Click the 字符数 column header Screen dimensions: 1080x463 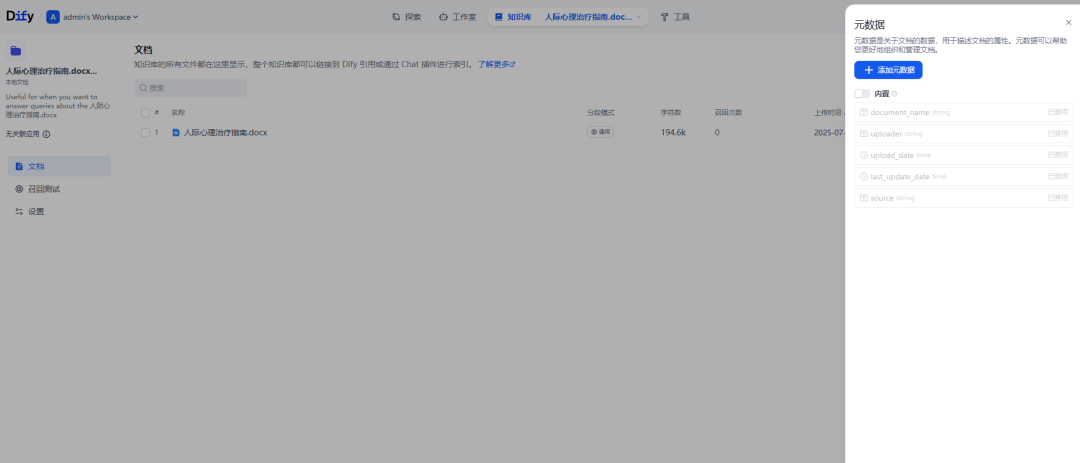pyautogui.click(x=671, y=113)
